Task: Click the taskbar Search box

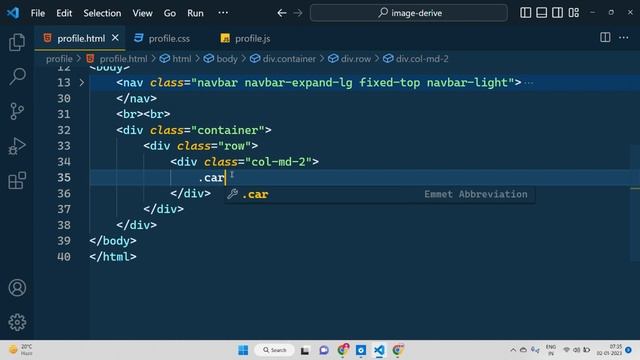Action: coord(274,350)
